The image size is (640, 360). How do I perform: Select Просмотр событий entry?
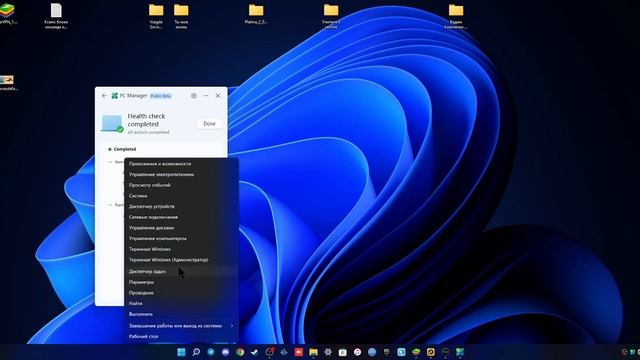click(181, 185)
